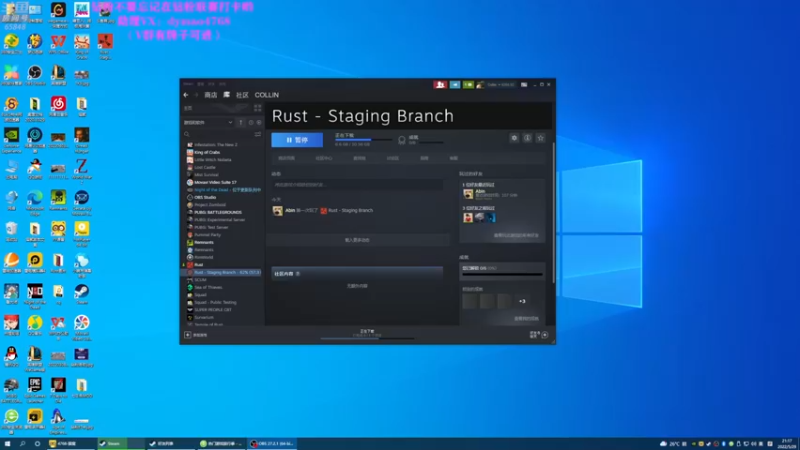Open advanced filter options icon beside search
Image resolution: width=800 pixels, height=450 pixels.
[258, 134]
